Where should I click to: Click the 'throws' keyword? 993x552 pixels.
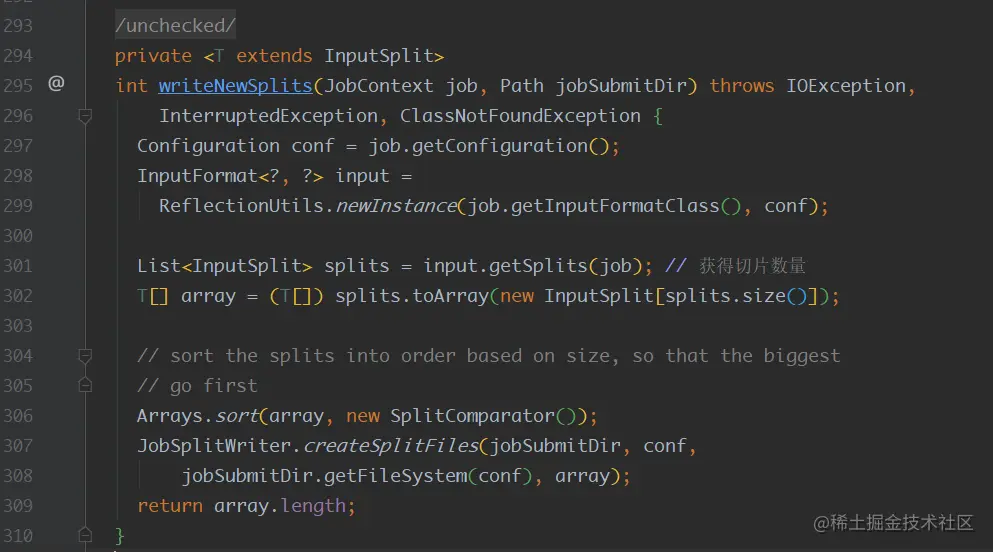pos(742,85)
